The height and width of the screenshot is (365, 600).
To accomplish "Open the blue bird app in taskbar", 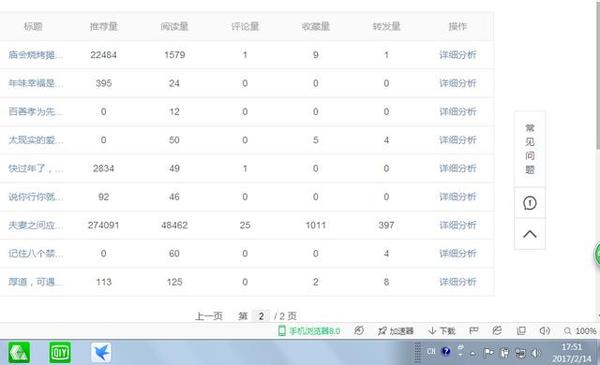I will point(101,352).
